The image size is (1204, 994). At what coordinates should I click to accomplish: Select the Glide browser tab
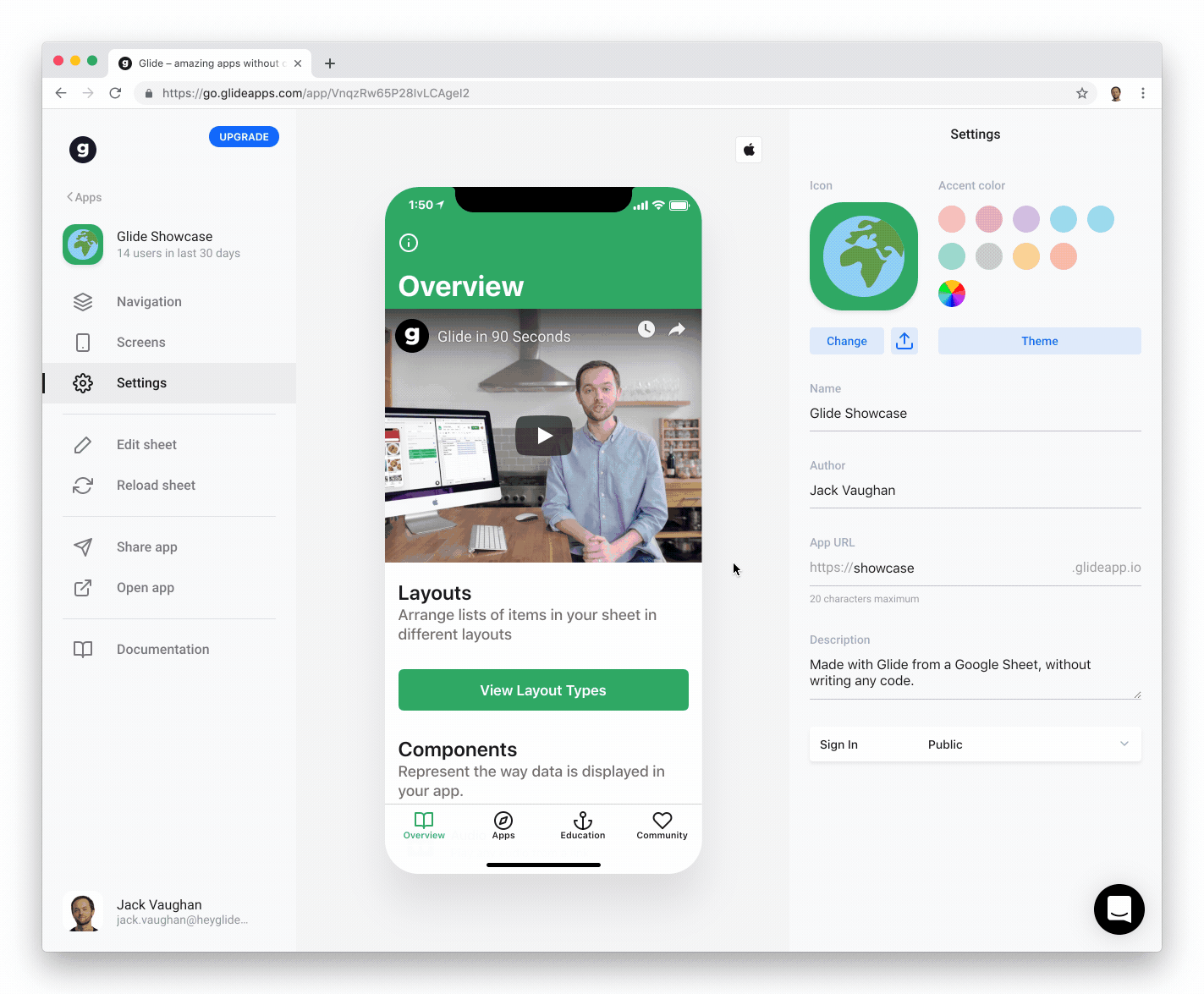[x=210, y=63]
